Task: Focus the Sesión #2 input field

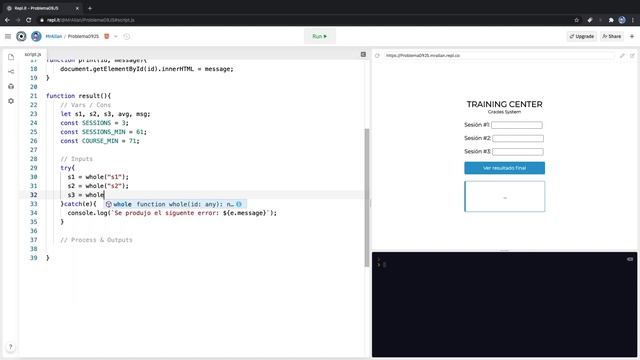Action: coord(518,138)
